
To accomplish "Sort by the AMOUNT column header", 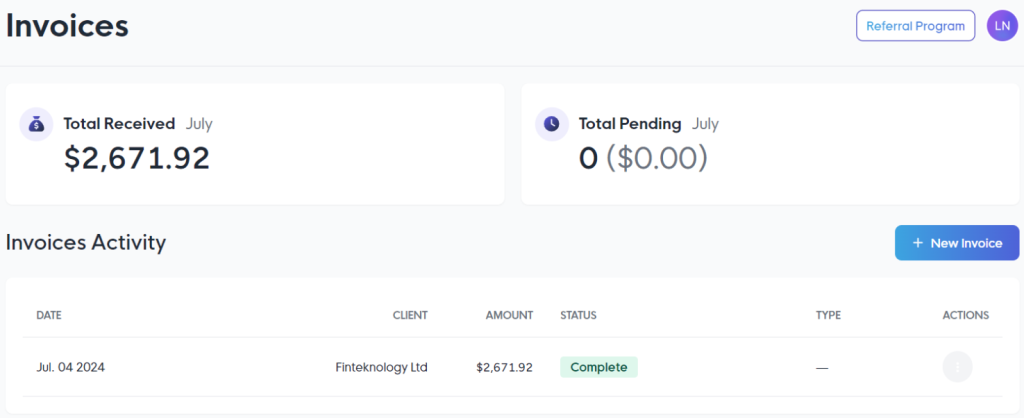I will click(509, 315).
